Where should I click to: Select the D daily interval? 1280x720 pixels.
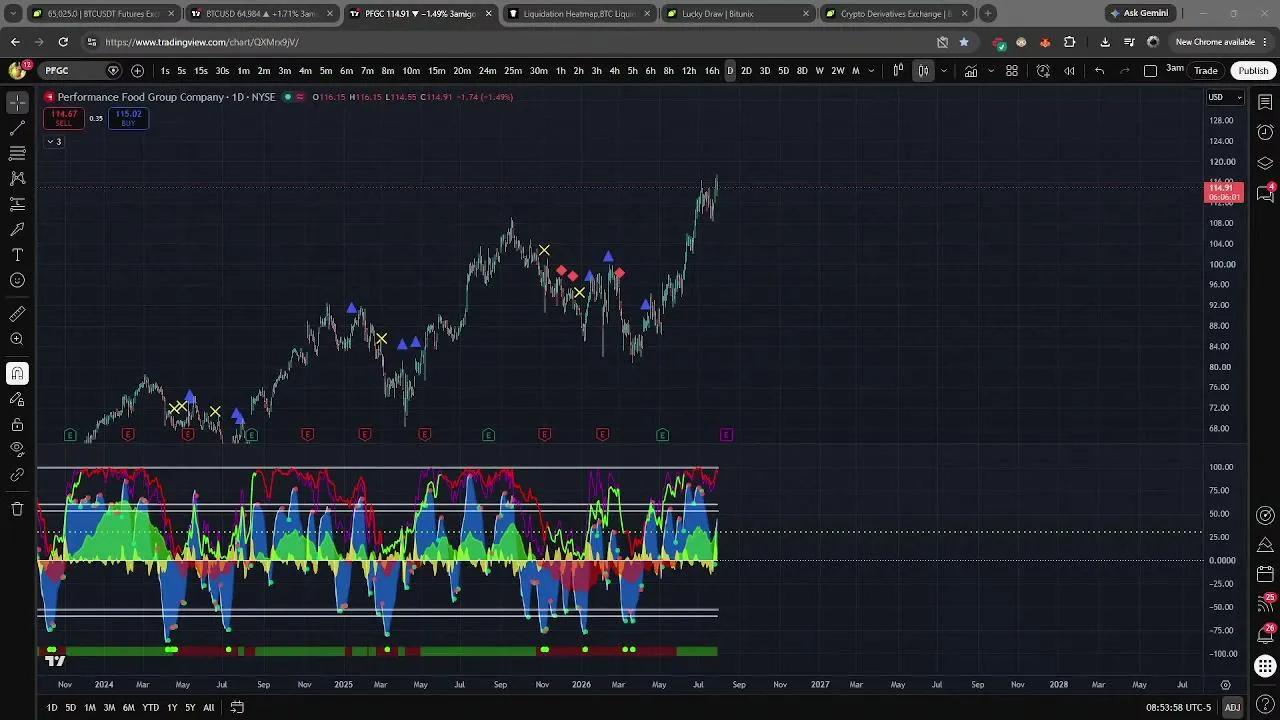(730, 71)
